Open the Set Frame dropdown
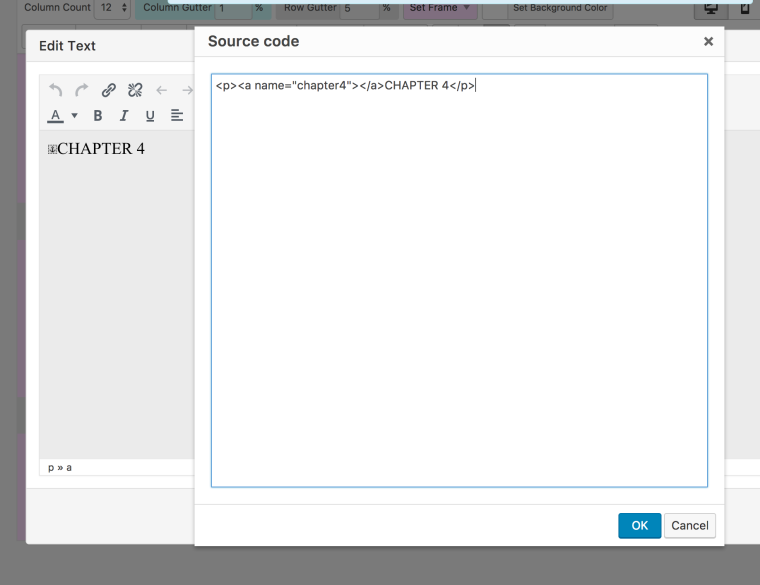Image resolution: width=760 pixels, height=585 pixels. click(439, 8)
